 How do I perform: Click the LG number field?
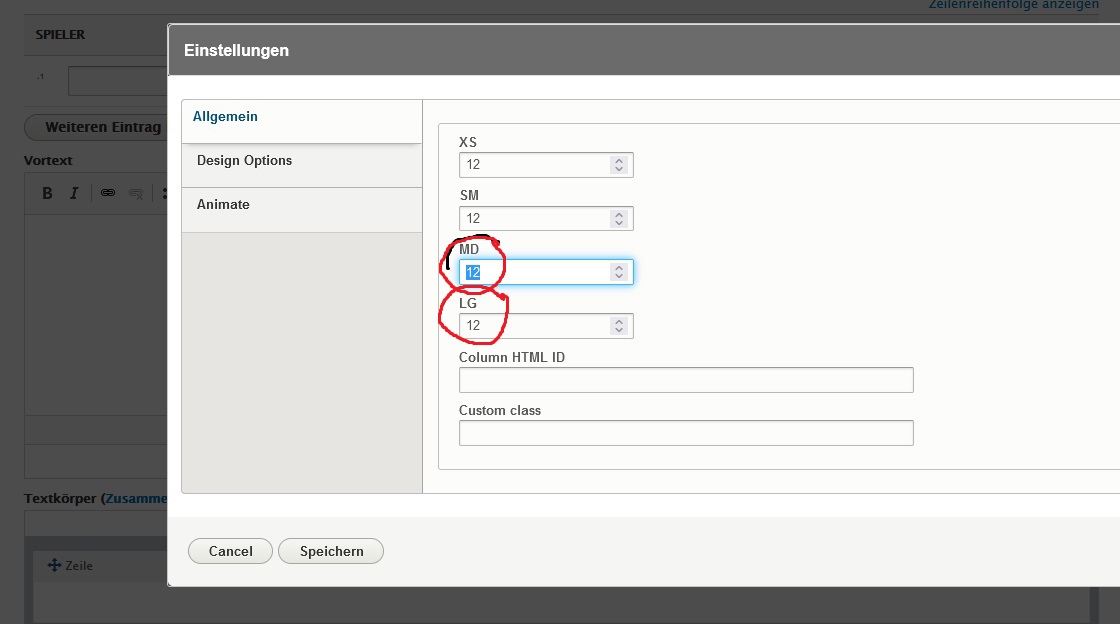pos(546,326)
